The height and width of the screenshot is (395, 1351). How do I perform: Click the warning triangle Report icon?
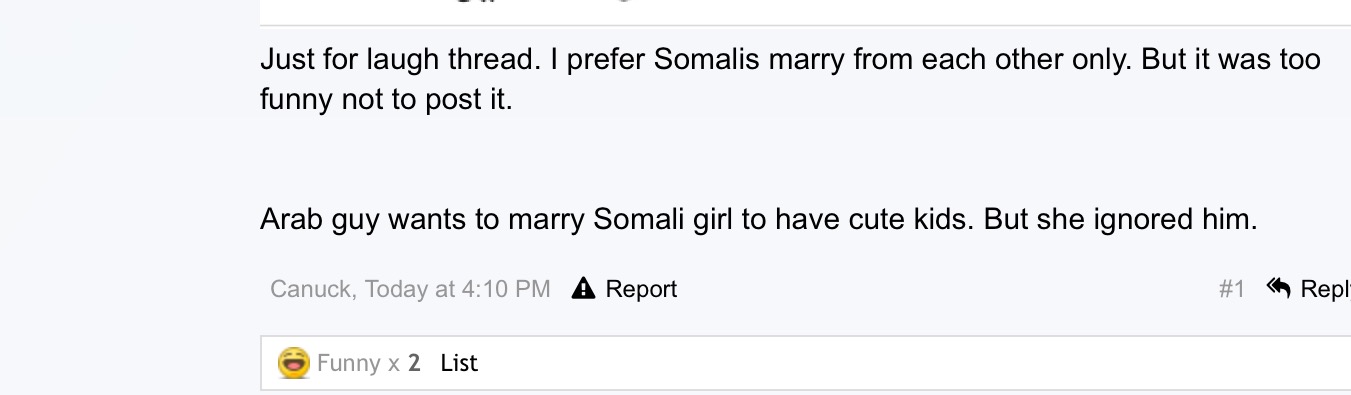coord(584,289)
